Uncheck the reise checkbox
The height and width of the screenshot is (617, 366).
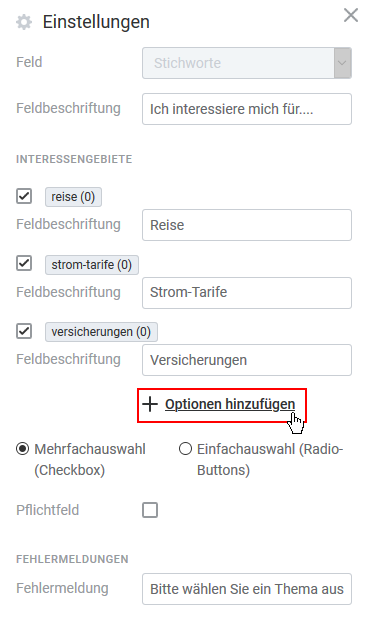24,196
